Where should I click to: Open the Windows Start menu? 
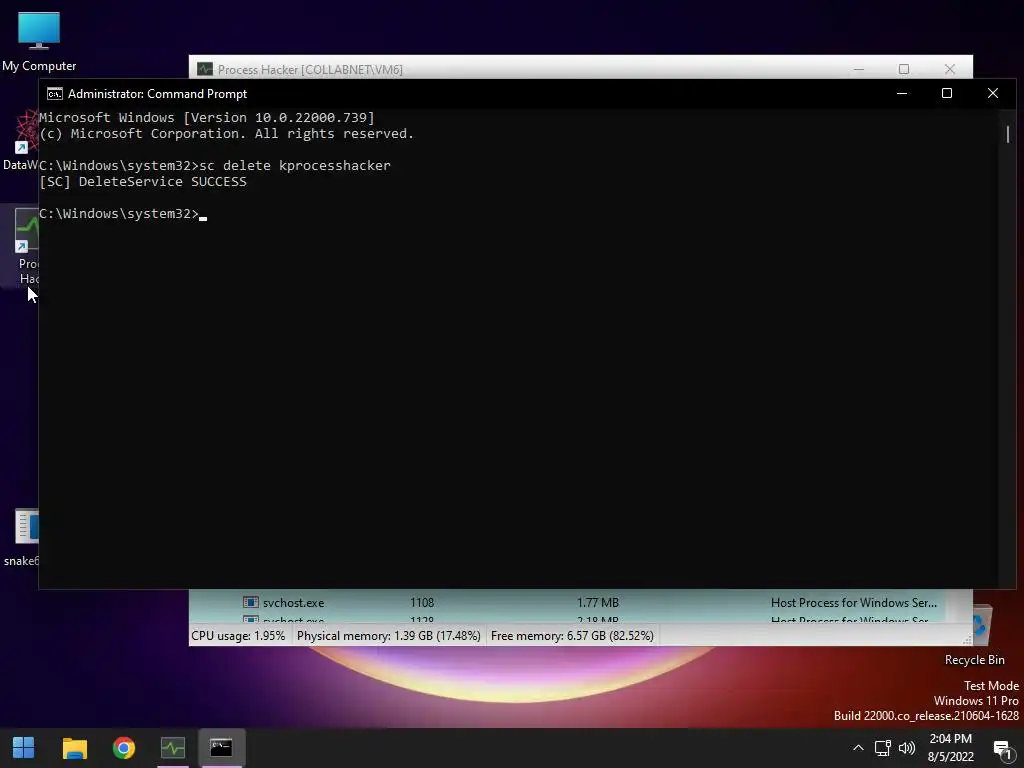point(24,748)
